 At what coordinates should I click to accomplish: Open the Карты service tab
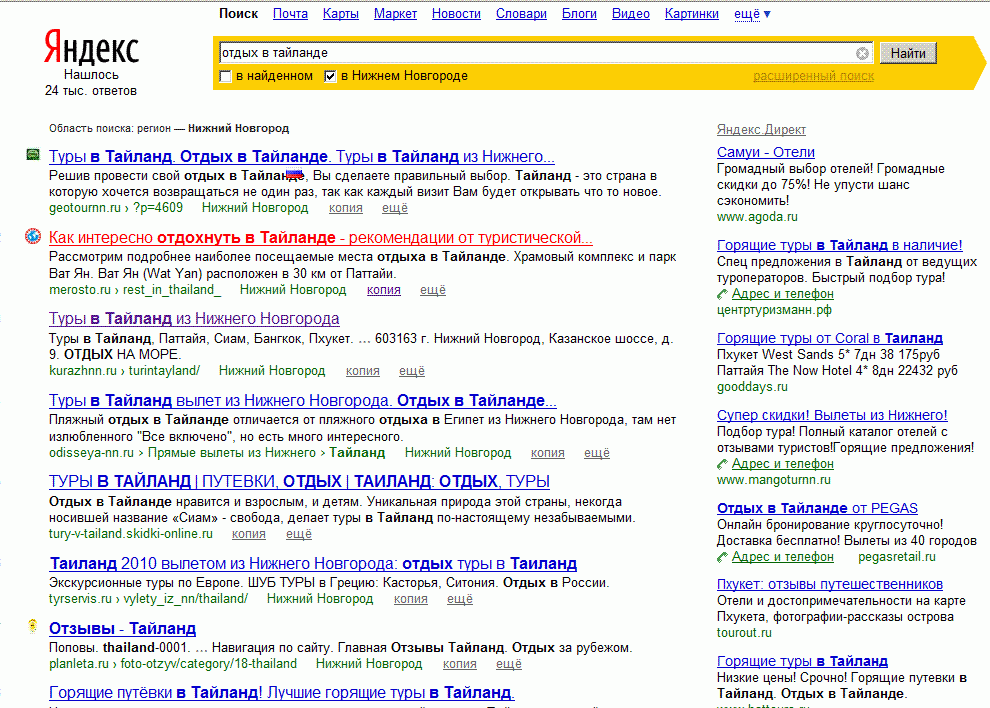click(x=340, y=14)
